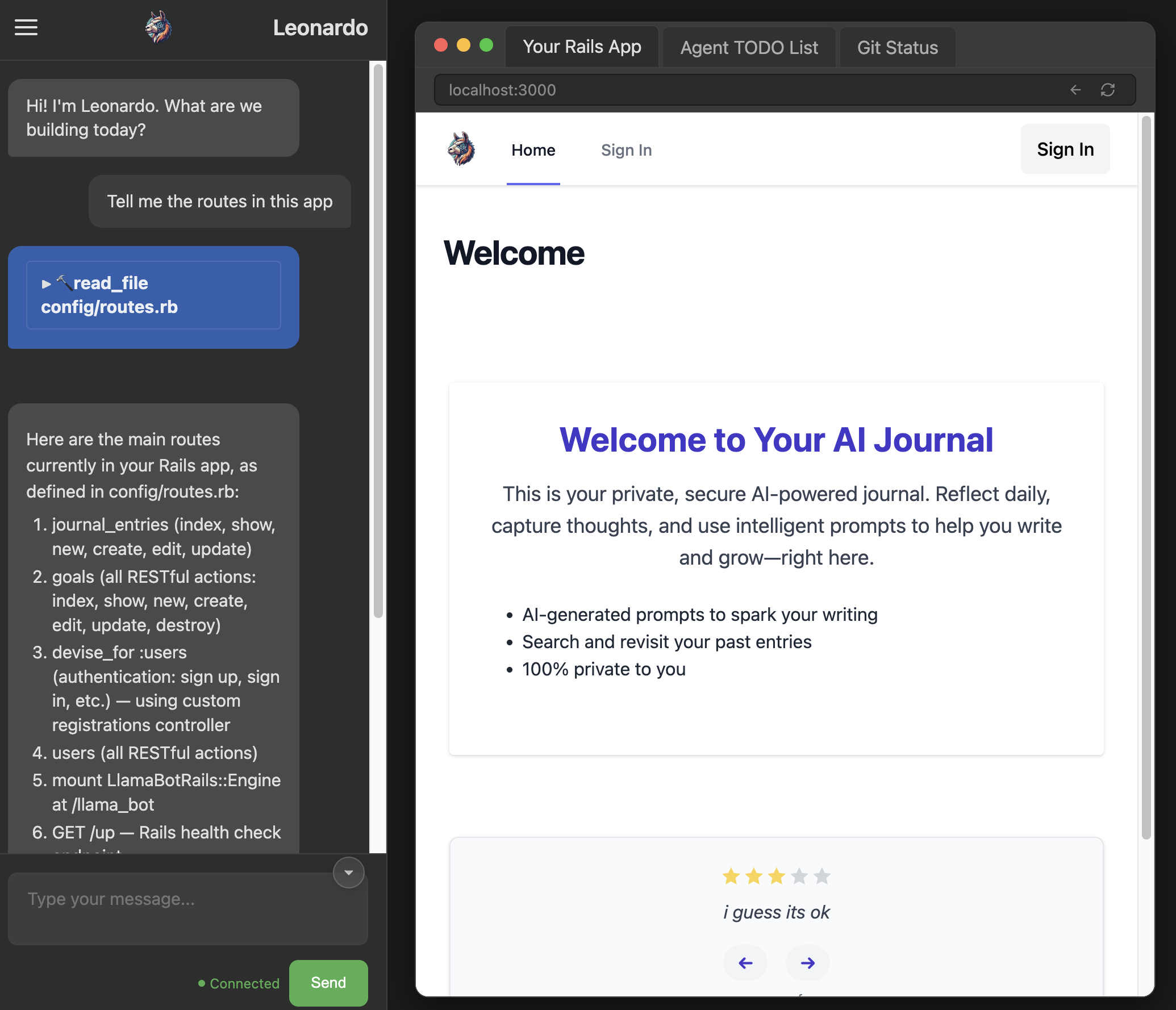The width and height of the screenshot is (1176, 1010).
Task: Select Sign In nav link beside Home
Action: (x=626, y=150)
